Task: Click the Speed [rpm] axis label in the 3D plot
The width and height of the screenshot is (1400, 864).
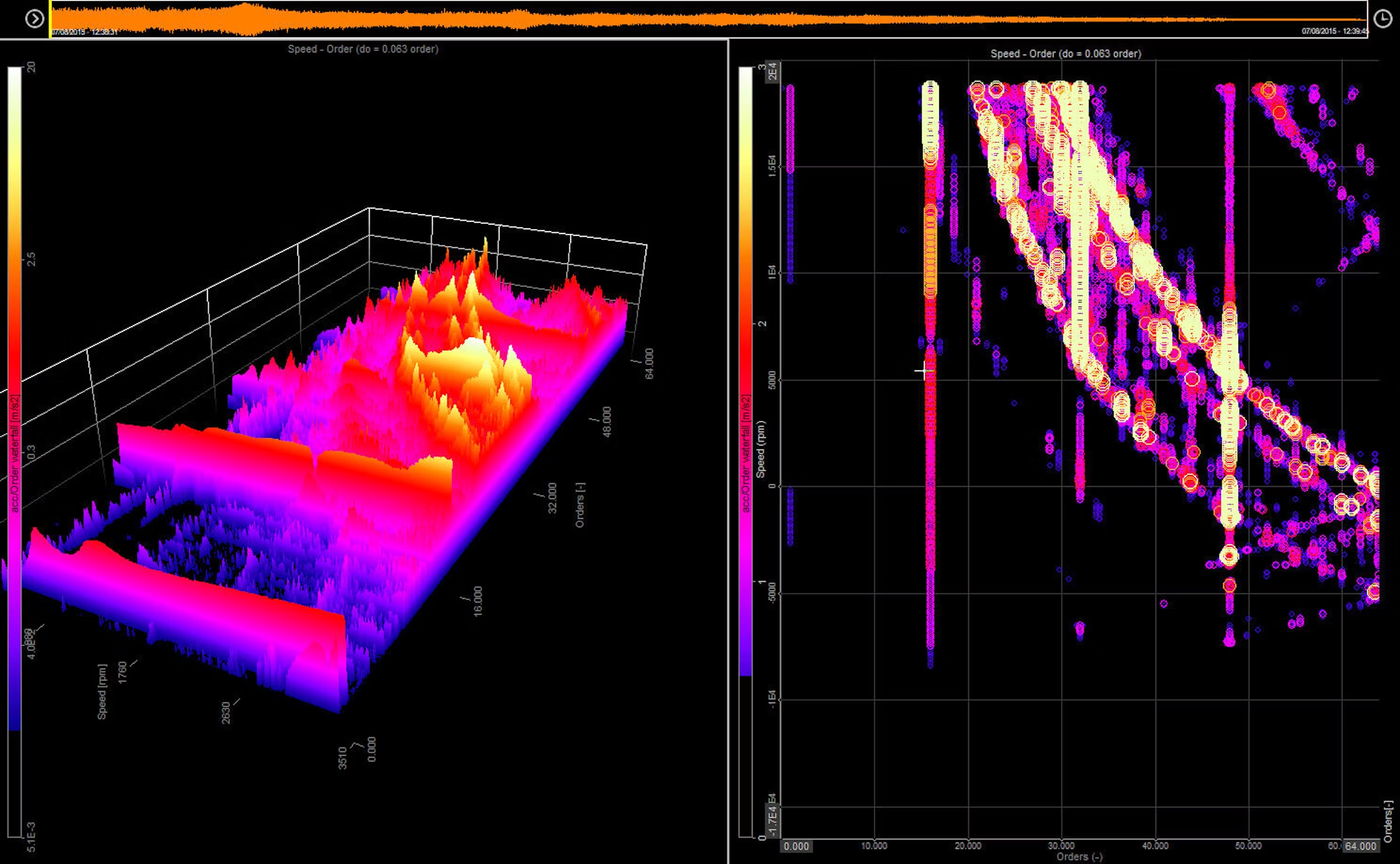Action: pos(102,691)
